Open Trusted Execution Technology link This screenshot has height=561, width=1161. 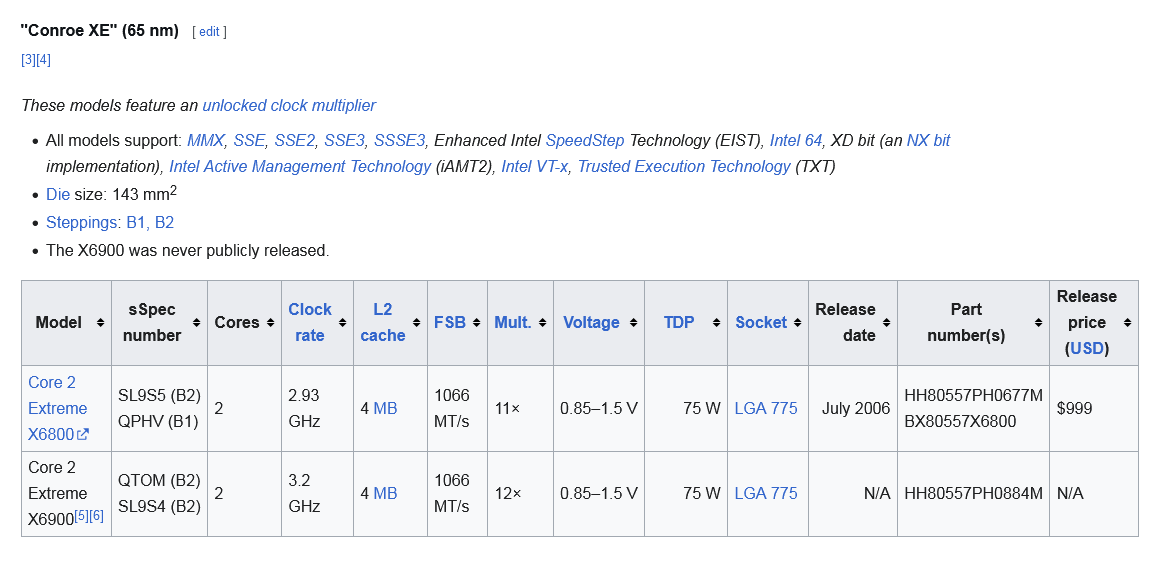point(684,167)
